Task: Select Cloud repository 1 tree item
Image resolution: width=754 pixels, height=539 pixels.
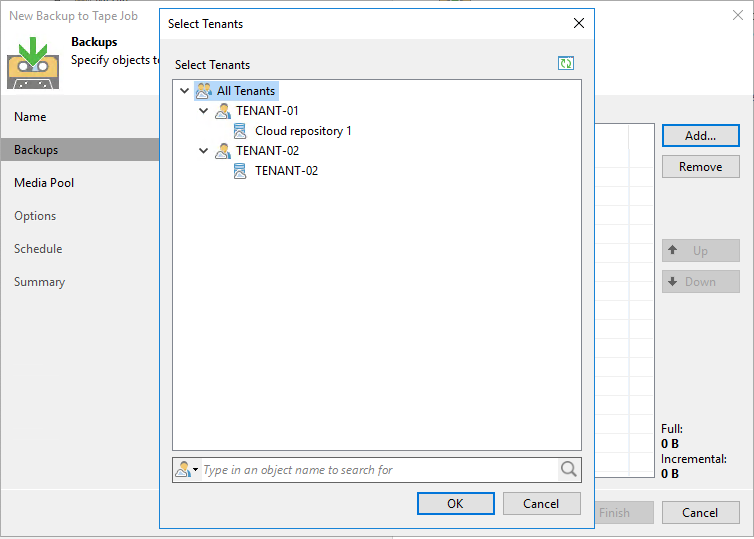Action: pos(303,131)
